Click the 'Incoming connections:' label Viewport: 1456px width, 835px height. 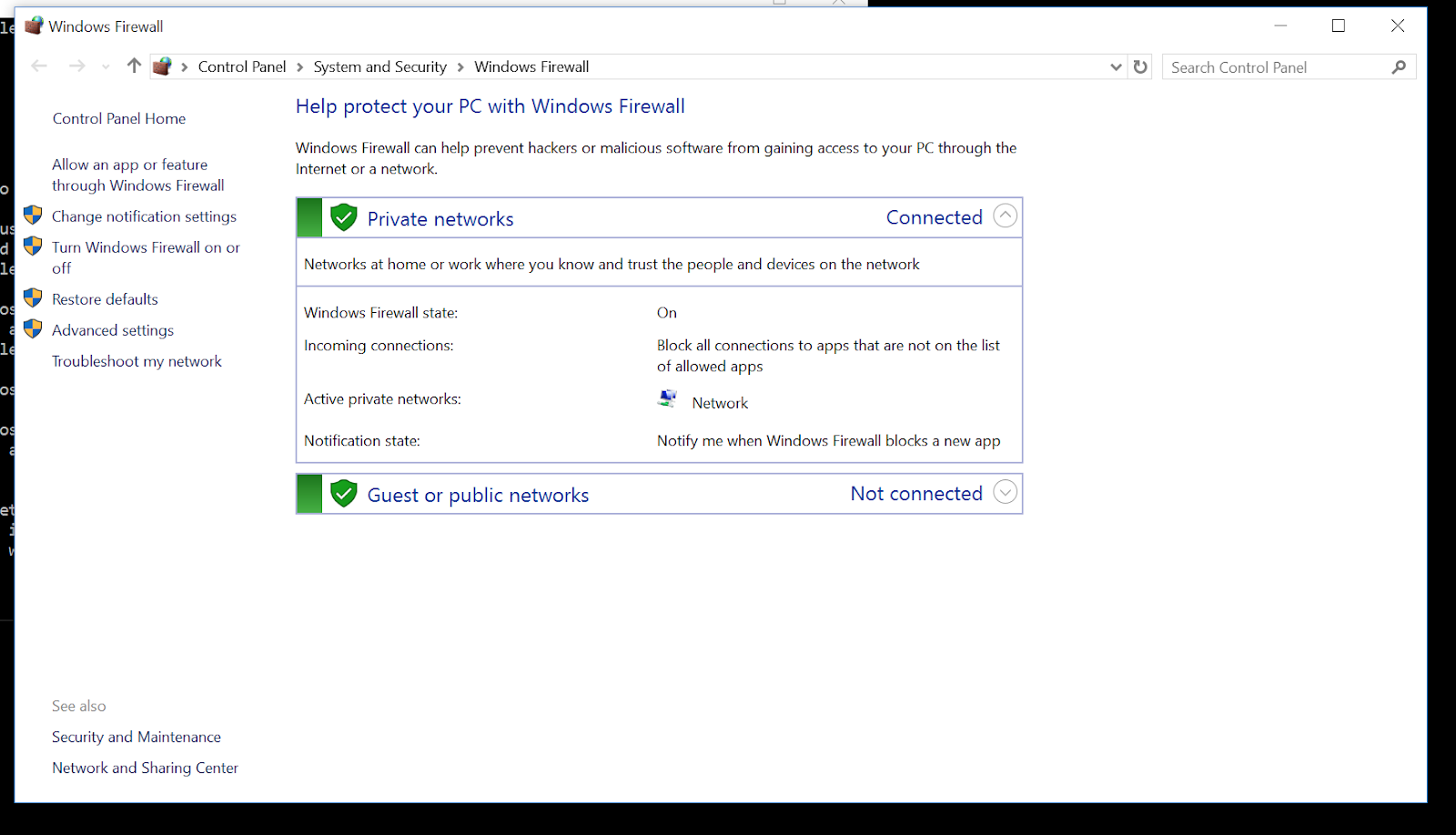379,346
